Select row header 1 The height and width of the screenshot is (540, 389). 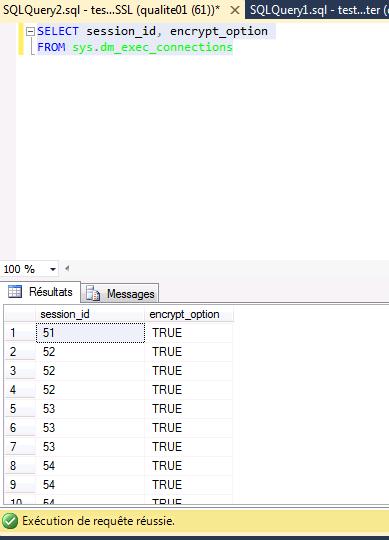(20, 333)
